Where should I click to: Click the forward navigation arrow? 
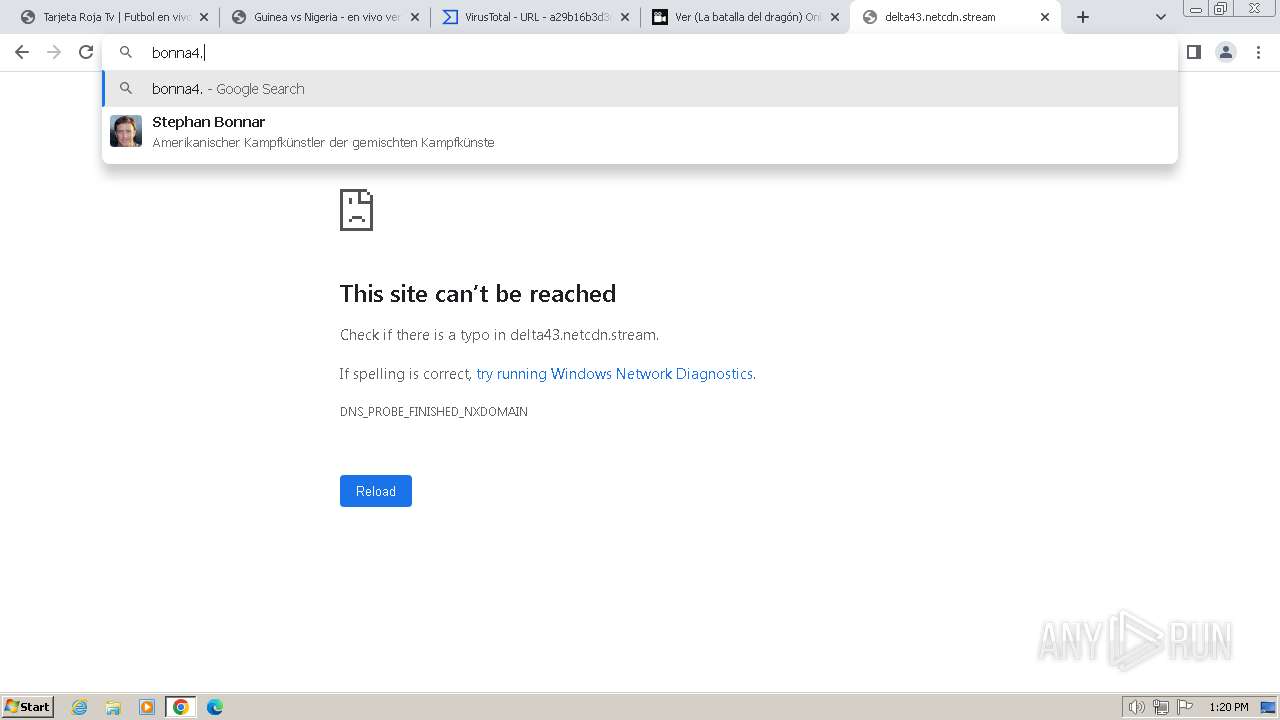tap(54, 52)
